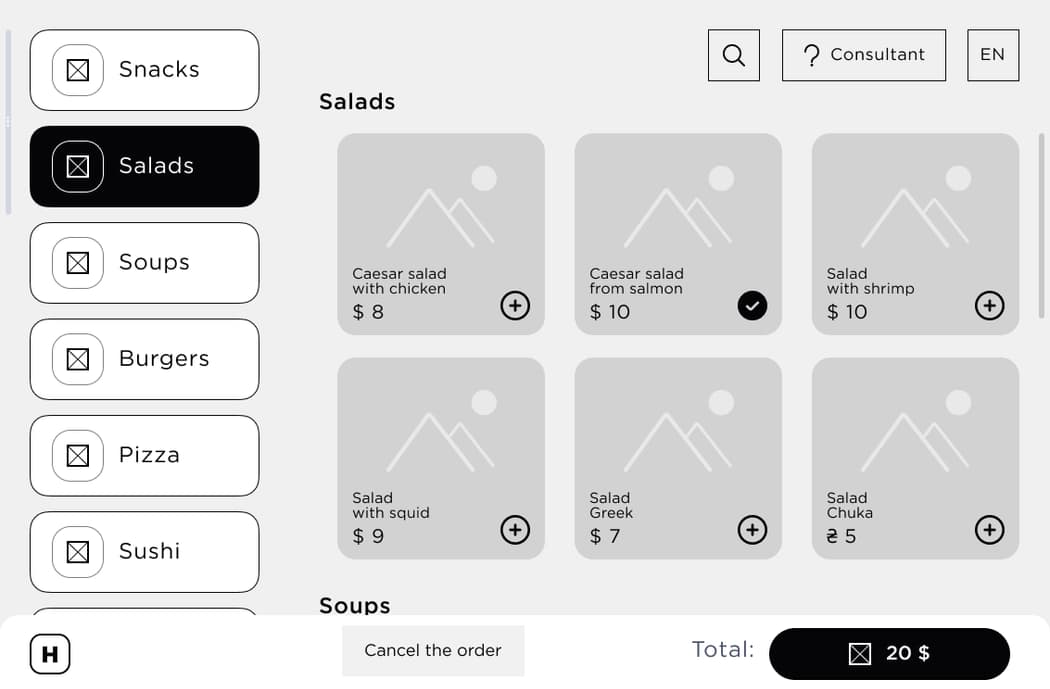Open the Pizza category
The image size is (1050, 689).
[145, 456]
